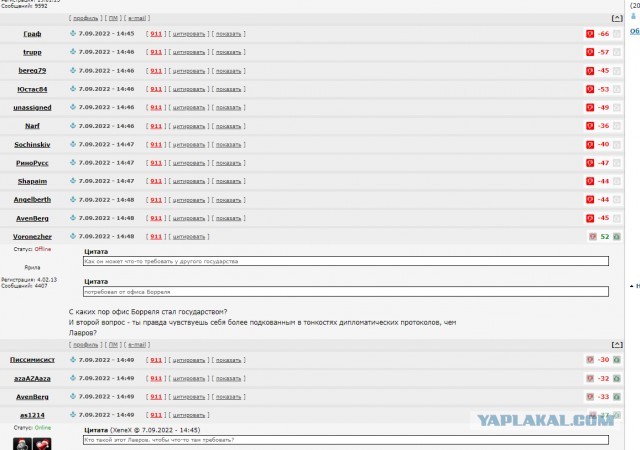This screenshot has width=640, height=450.
Task: Quote Voronezher's post with цитировать
Action: (x=189, y=237)
